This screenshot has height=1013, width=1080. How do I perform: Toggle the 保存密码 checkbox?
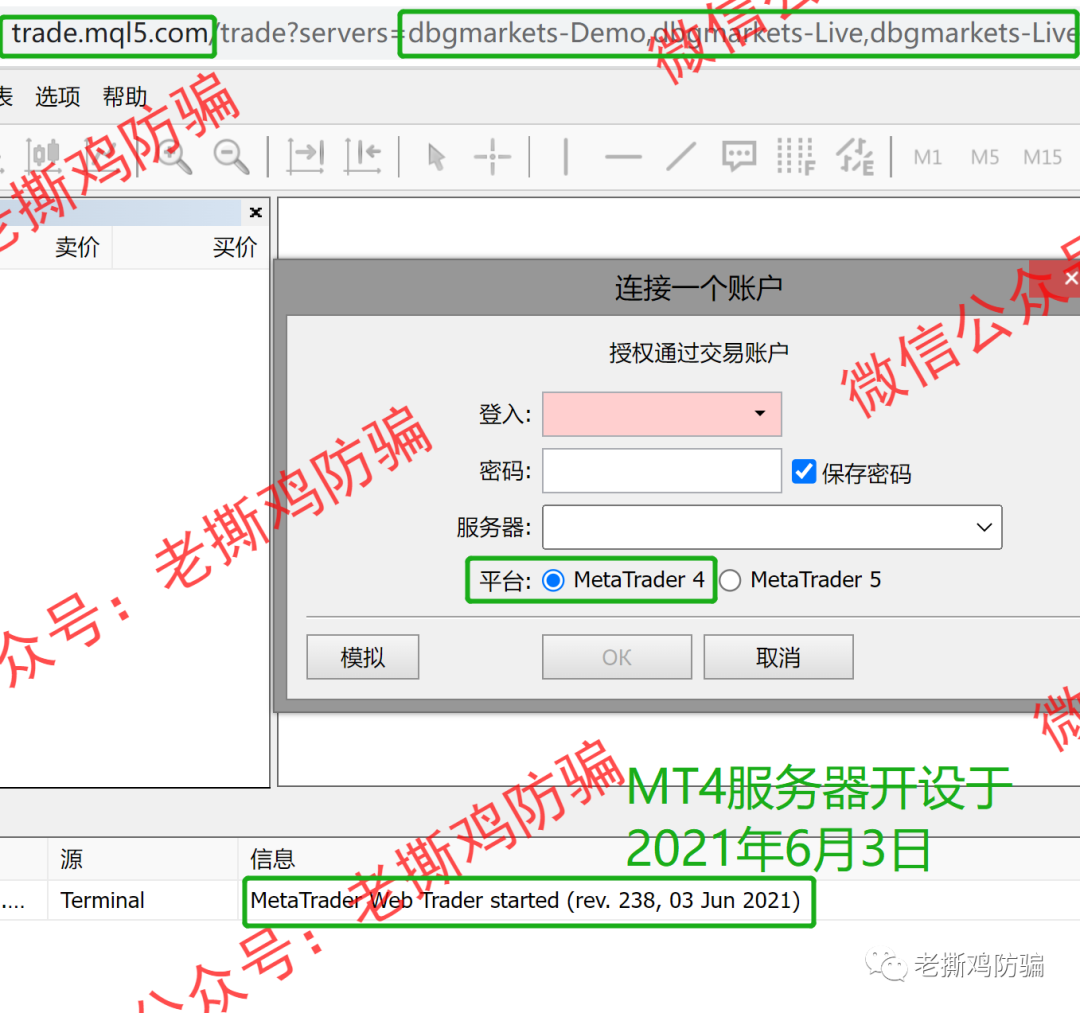tap(804, 472)
